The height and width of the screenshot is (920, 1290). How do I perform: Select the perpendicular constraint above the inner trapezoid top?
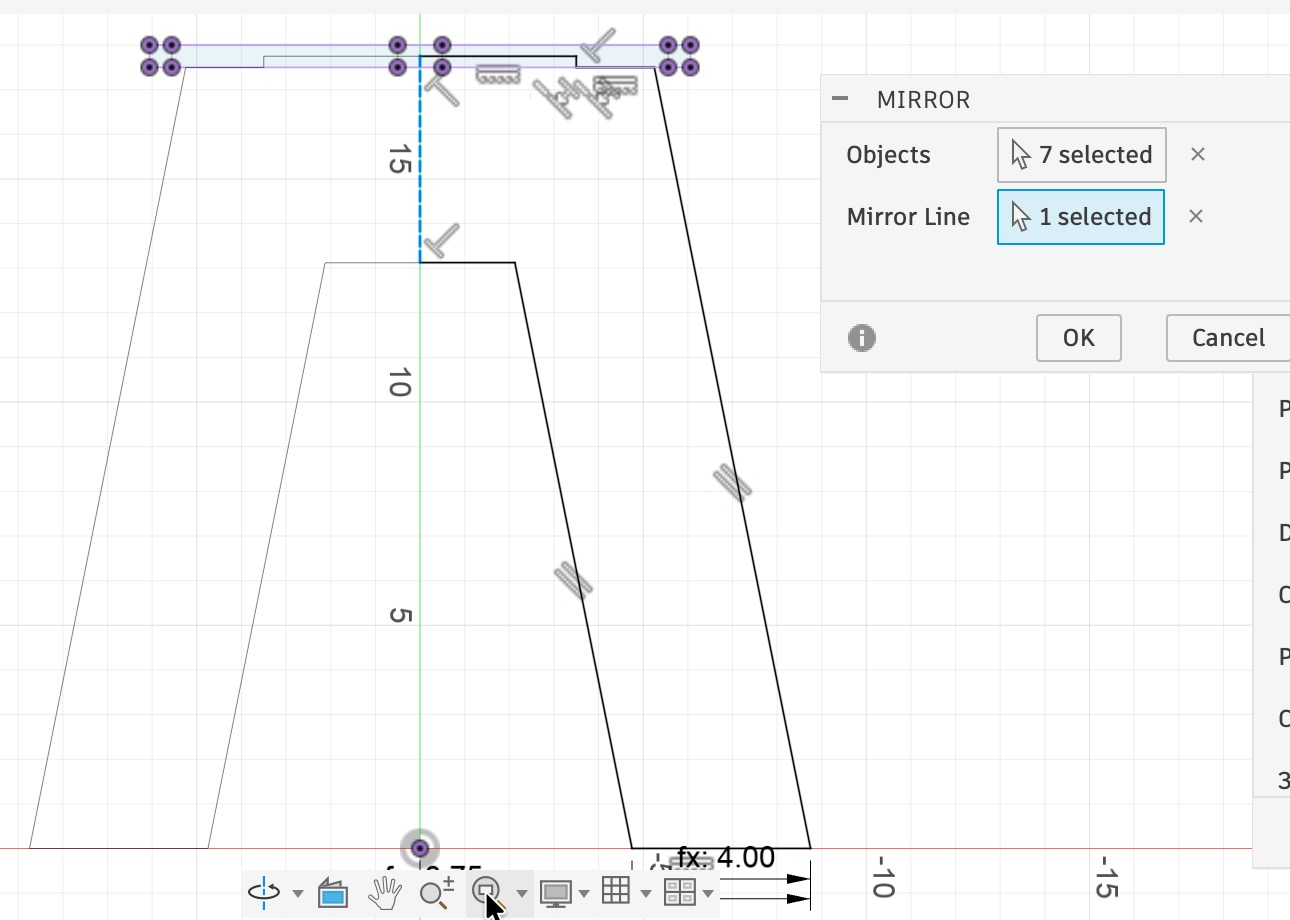click(441, 240)
